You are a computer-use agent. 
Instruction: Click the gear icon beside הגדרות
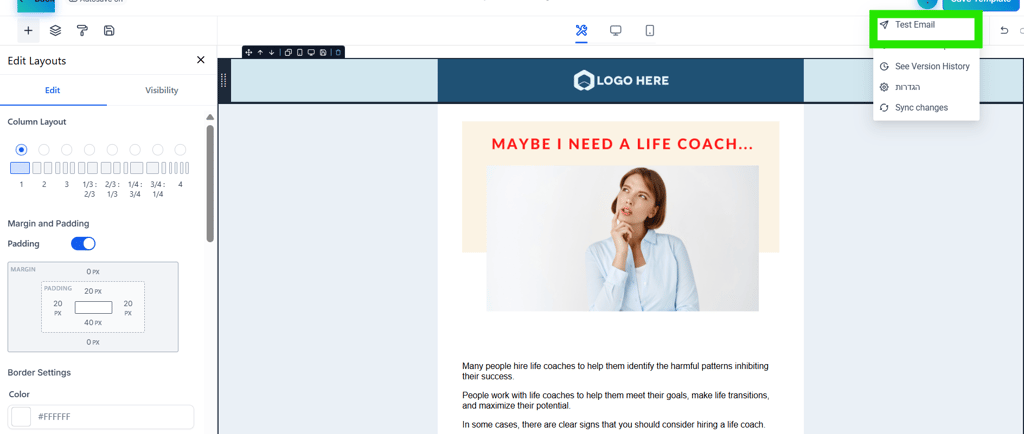coord(884,87)
